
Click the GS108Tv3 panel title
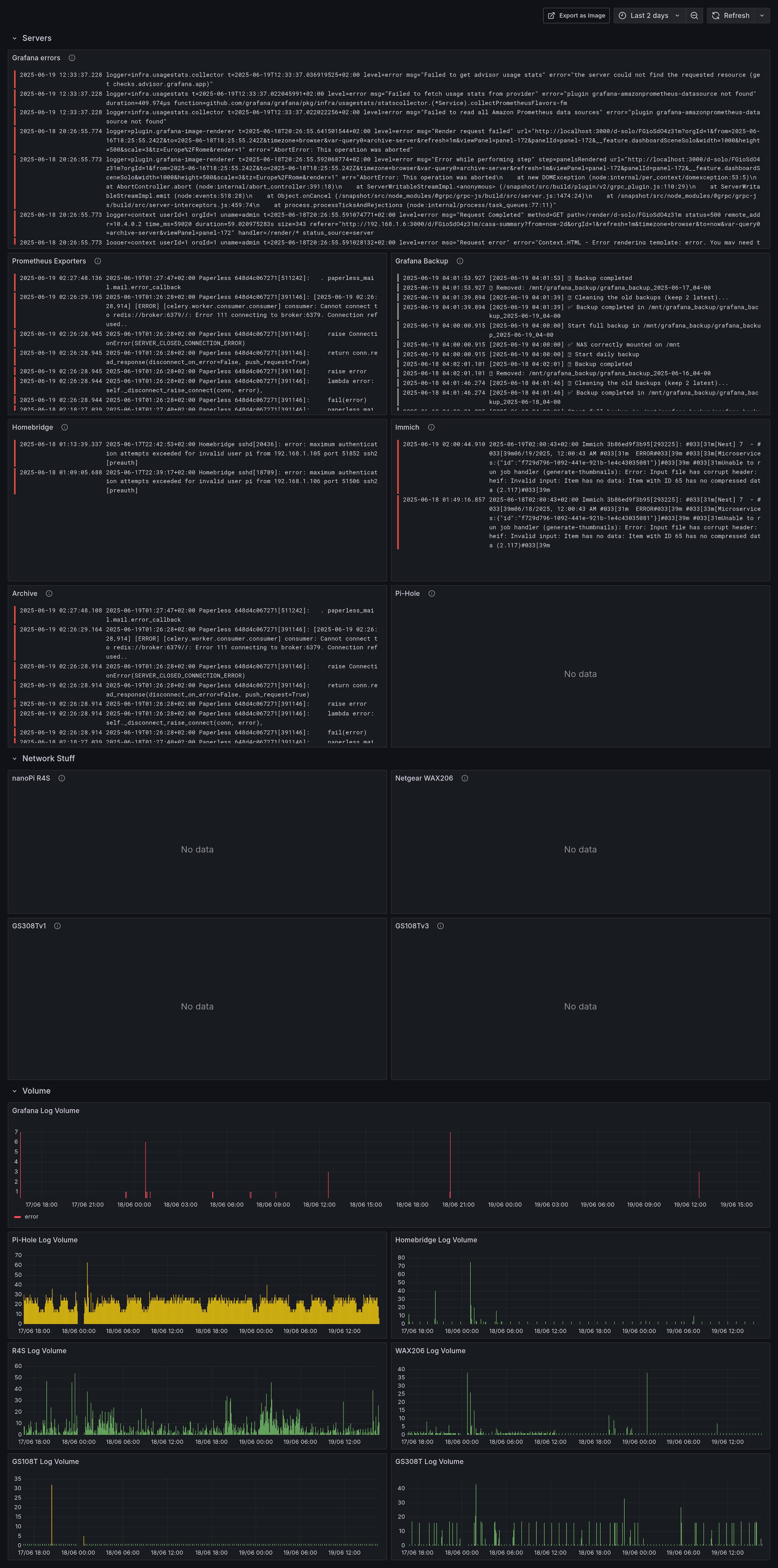coord(412,926)
